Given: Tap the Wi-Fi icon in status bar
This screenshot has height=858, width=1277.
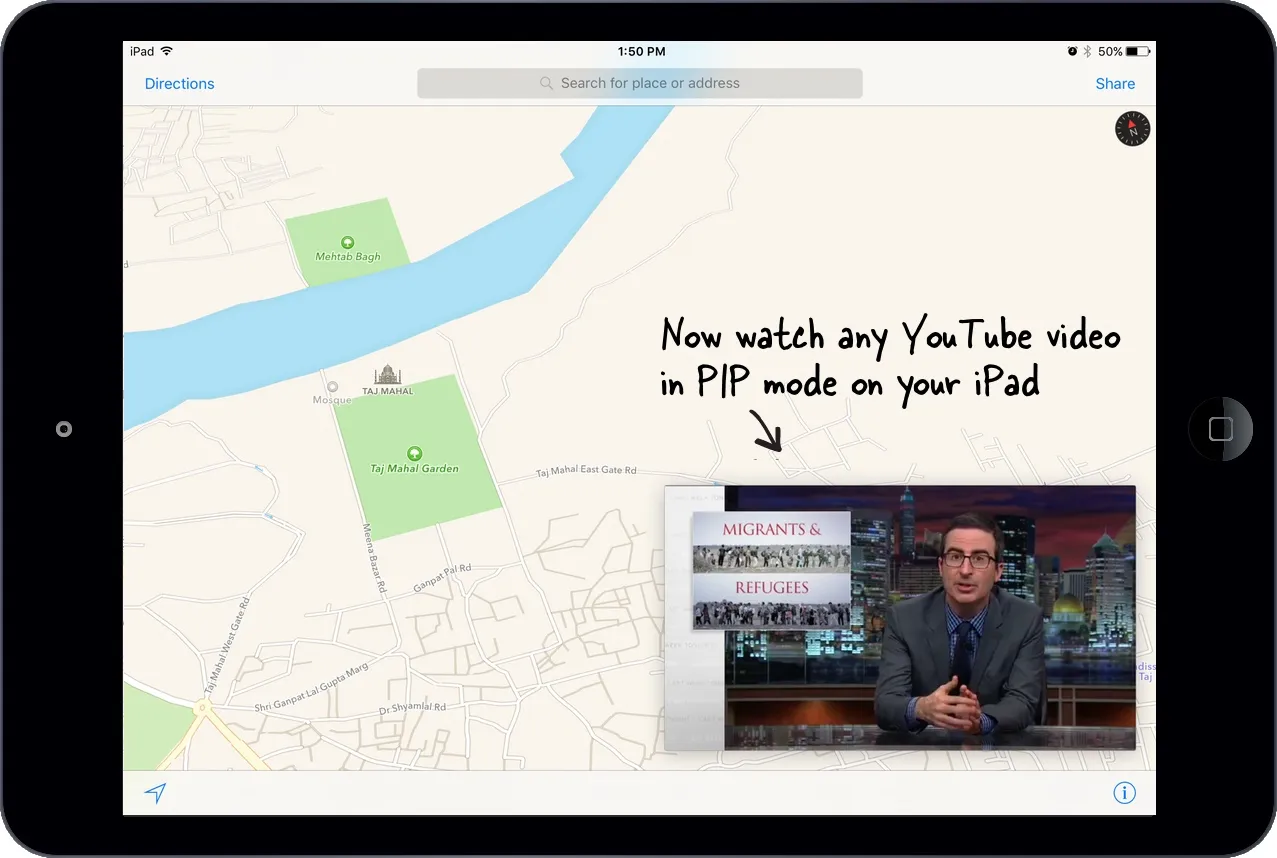Looking at the screenshot, I should [x=166, y=51].
